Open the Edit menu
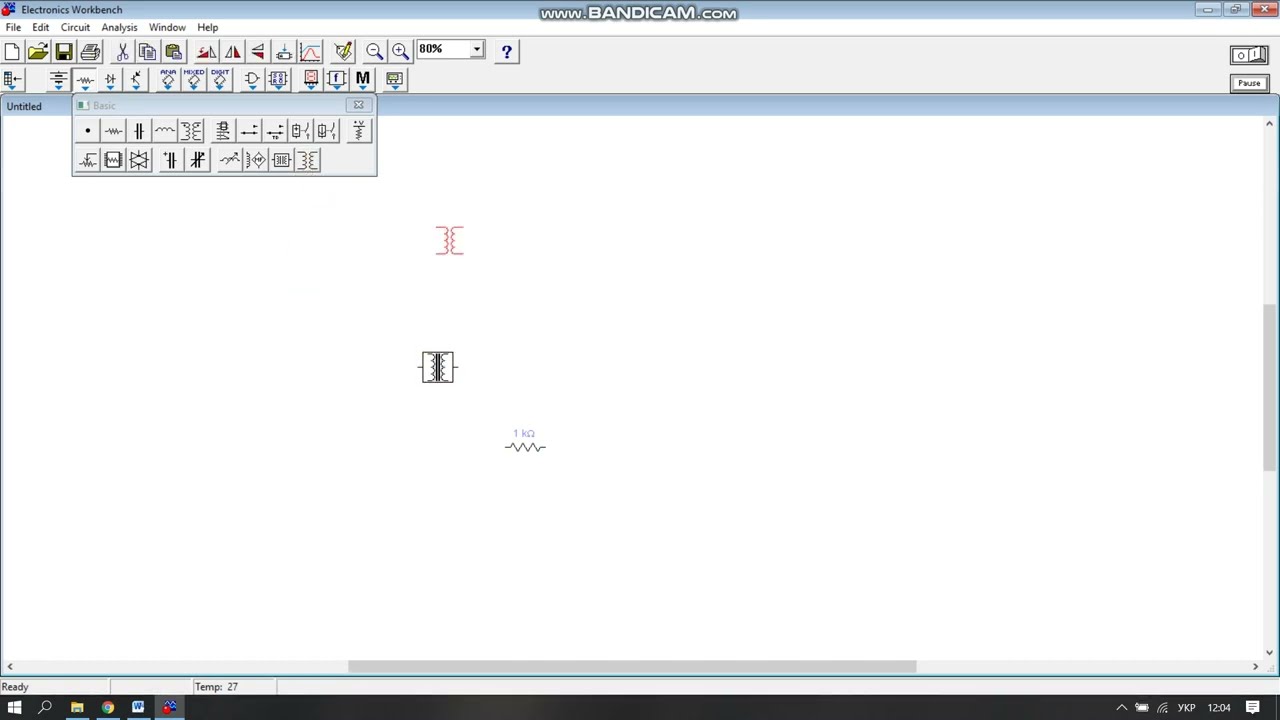Screen dimensions: 1280x720 (x=40, y=27)
